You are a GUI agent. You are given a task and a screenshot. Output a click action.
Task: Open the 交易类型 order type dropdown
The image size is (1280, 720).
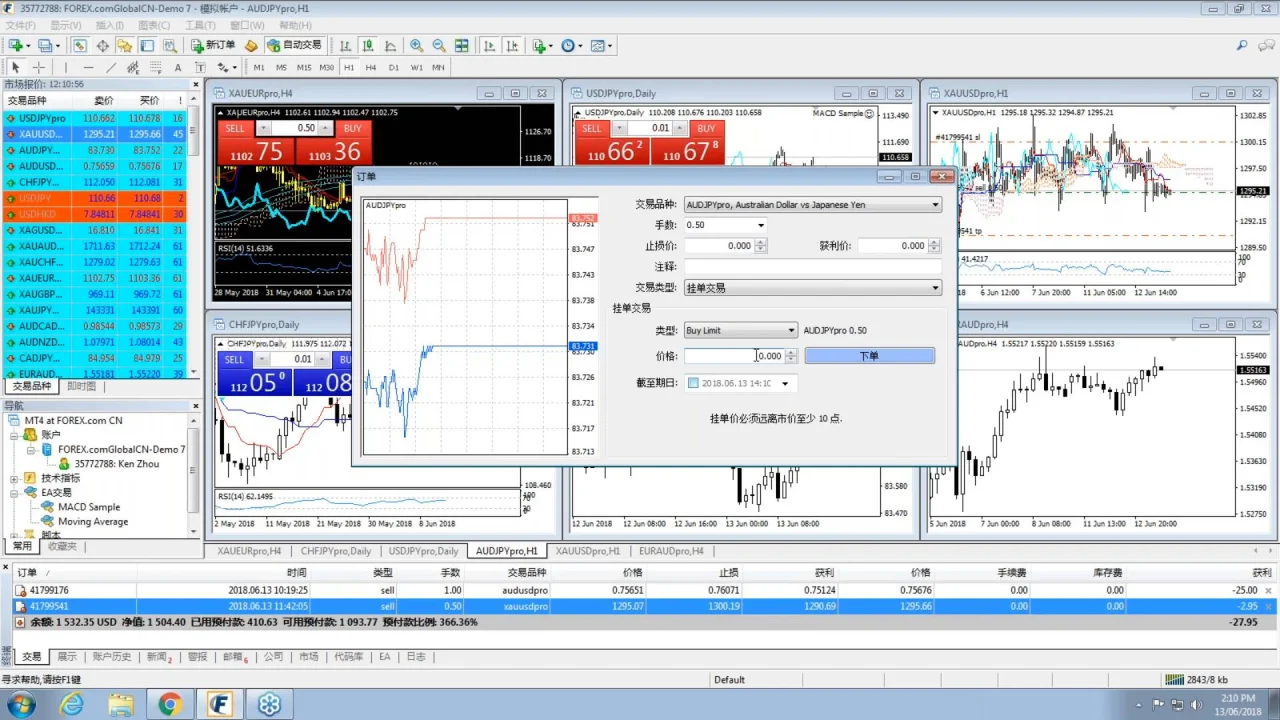(x=936, y=288)
